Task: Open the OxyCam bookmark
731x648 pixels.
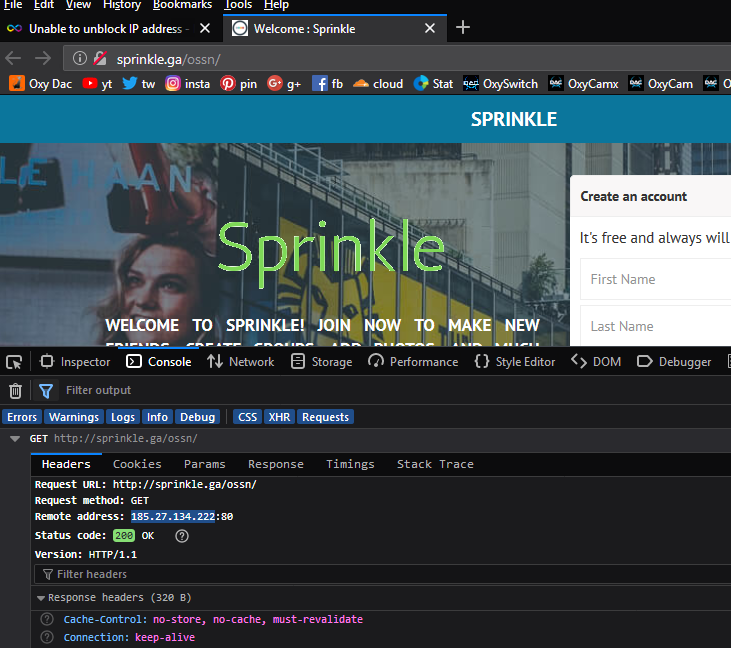Action: tap(660, 84)
